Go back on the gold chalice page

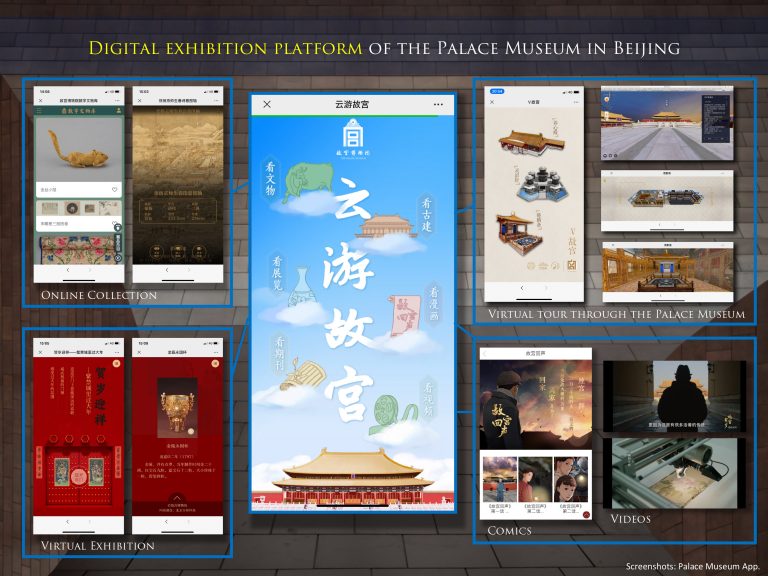pos(166,522)
